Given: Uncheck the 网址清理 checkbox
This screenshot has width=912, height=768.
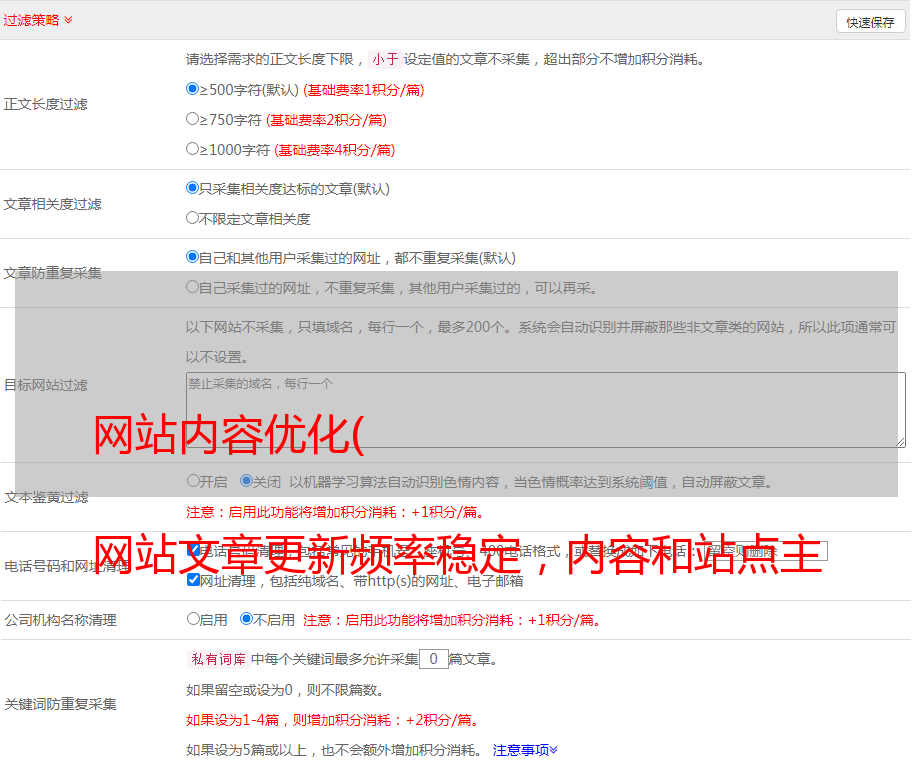Looking at the screenshot, I should [x=193, y=580].
